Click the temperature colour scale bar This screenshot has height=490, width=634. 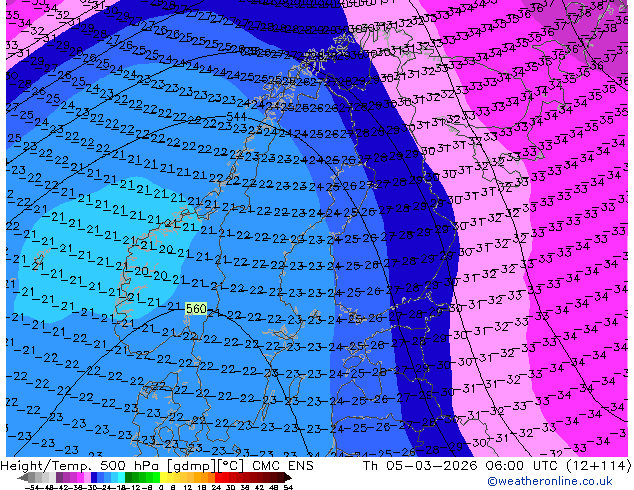pyautogui.click(x=155, y=477)
